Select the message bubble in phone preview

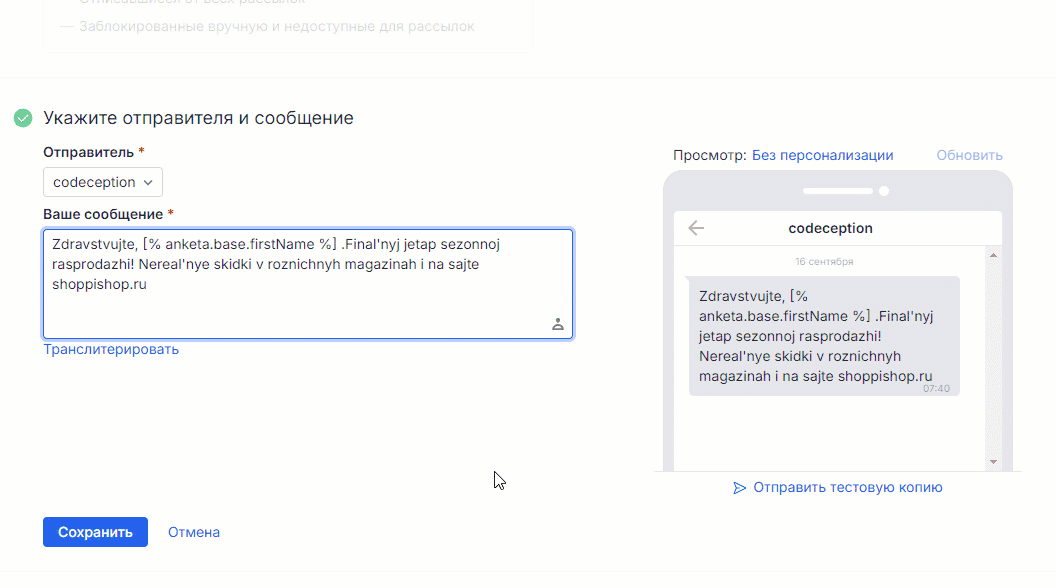(823, 335)
